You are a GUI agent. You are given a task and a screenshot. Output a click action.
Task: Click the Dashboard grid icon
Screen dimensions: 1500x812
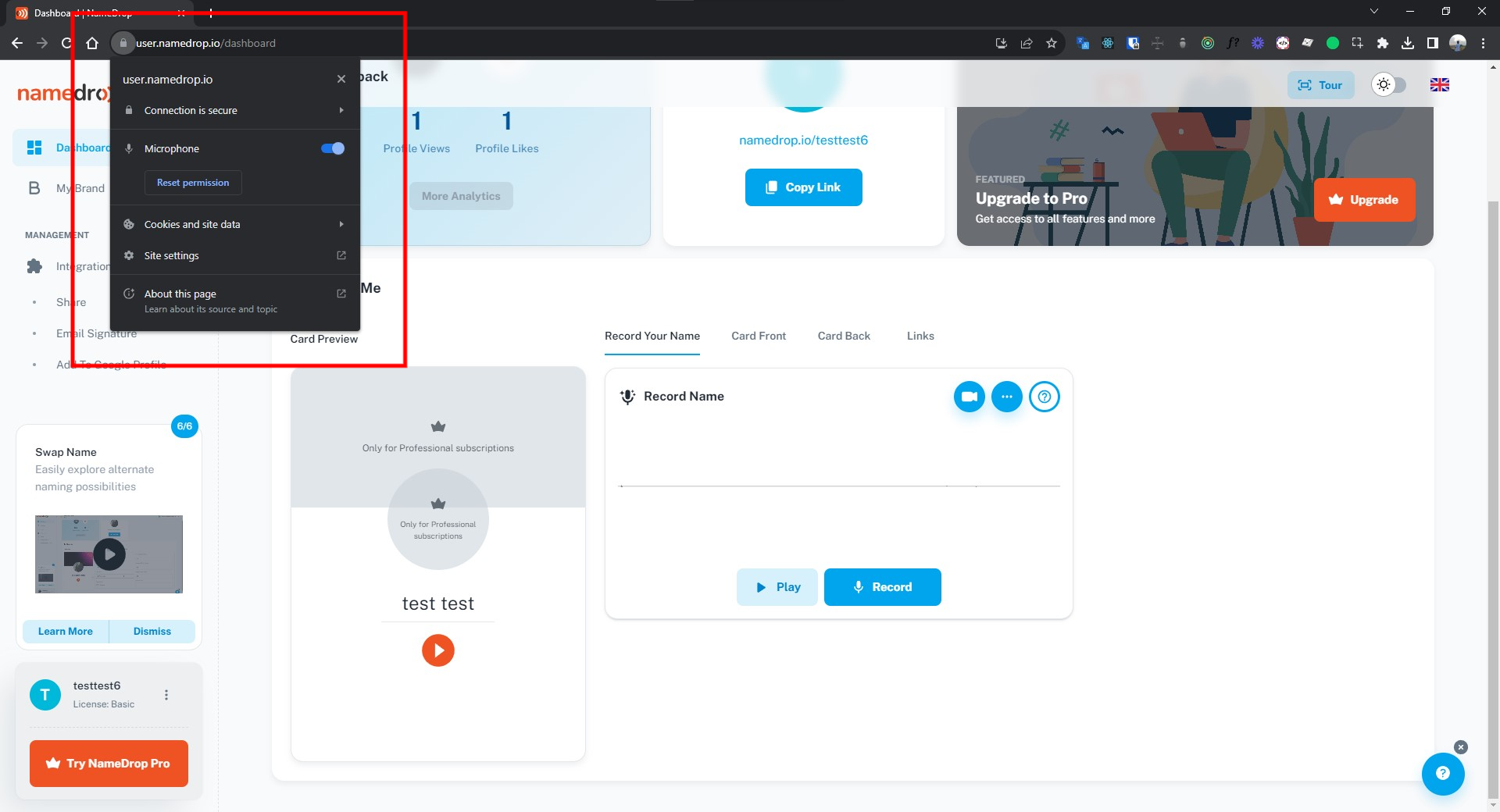tap(34, 148)
